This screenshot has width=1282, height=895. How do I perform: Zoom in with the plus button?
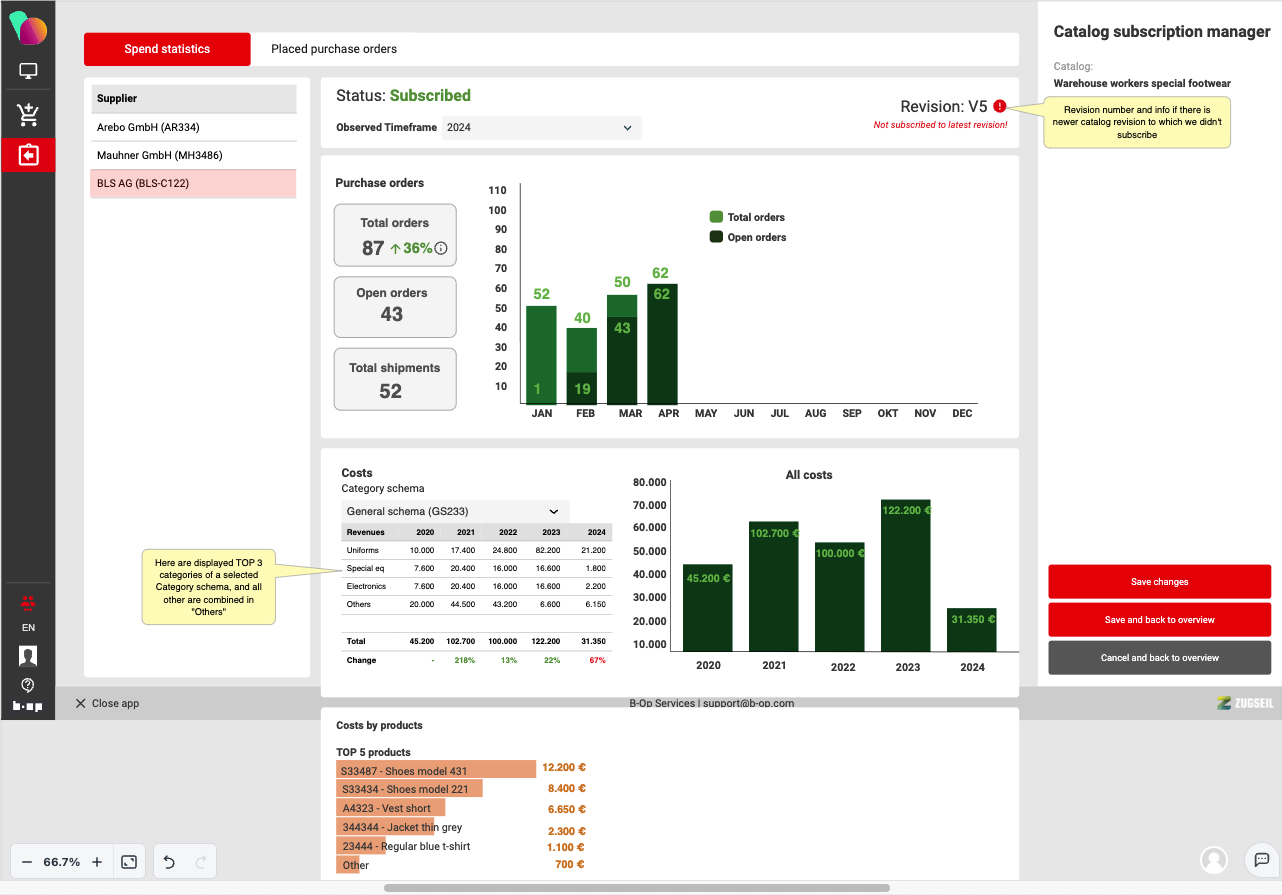(x=97, y=861)
